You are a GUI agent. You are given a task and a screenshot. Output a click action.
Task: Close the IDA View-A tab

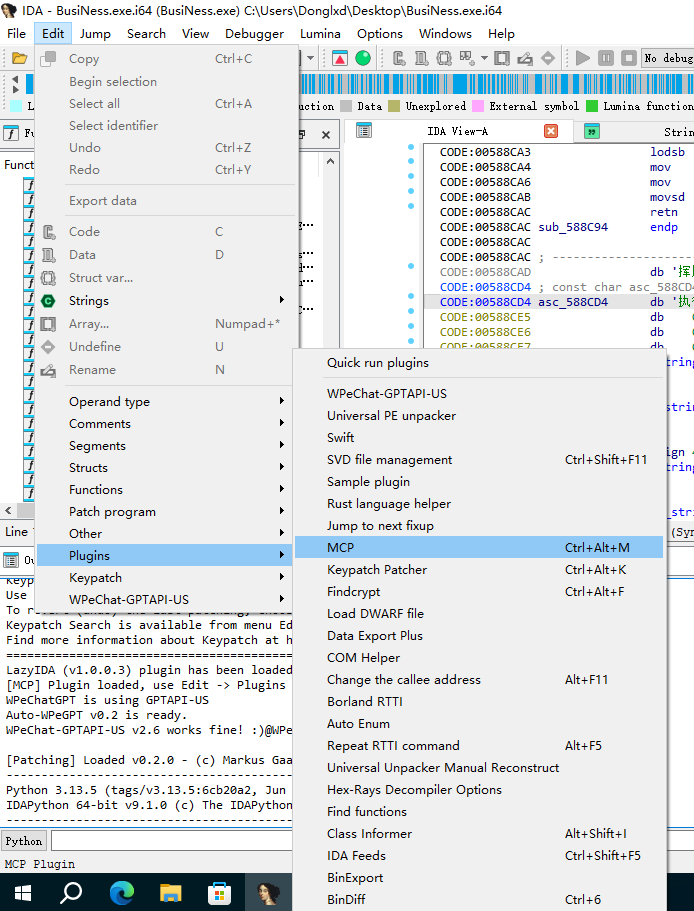[x=551, y=131]
